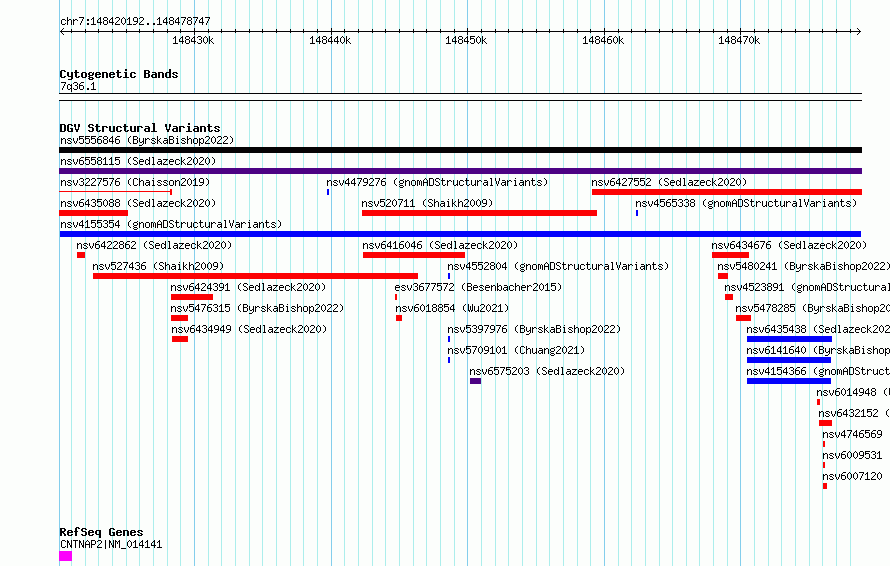Click nsv6575203 (Sedlazeck2020) label
The image size is (890, 566).
pos(547,371)
